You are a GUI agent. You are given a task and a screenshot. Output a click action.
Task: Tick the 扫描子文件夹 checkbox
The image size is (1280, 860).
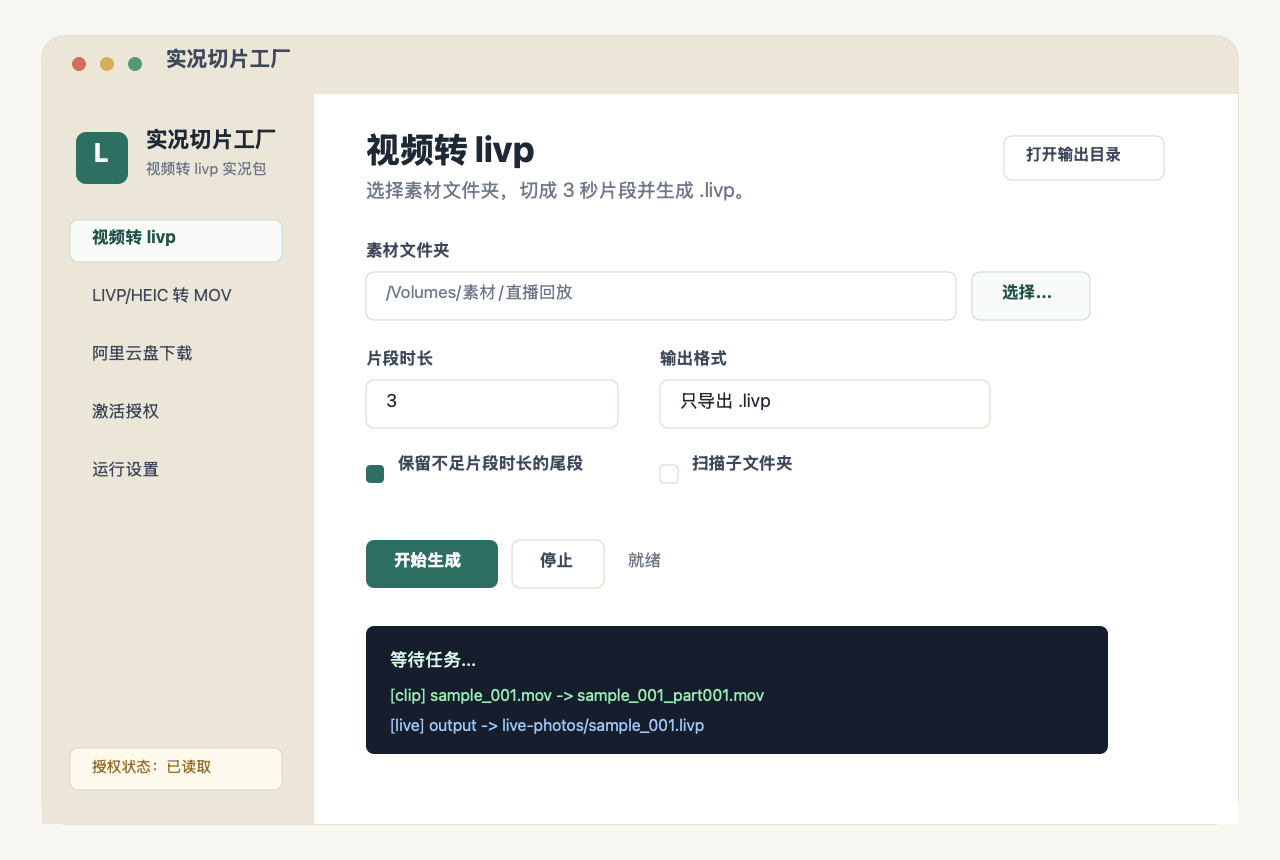669,474
